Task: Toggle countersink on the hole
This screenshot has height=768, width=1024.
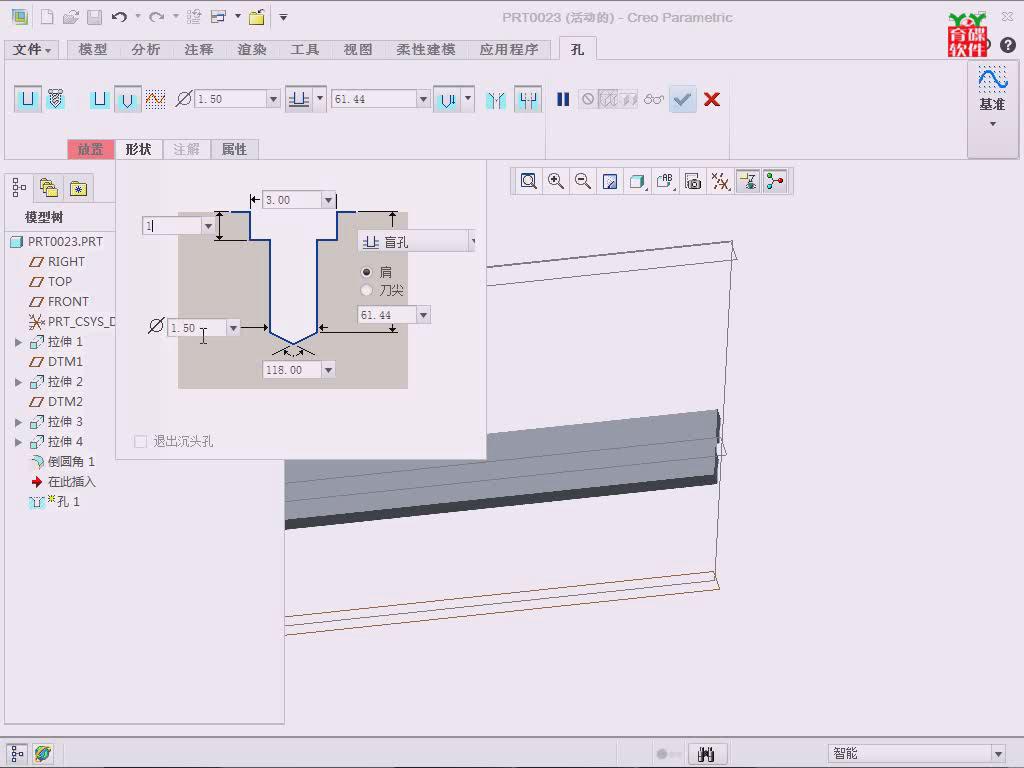Action: [x=496, y=99]
